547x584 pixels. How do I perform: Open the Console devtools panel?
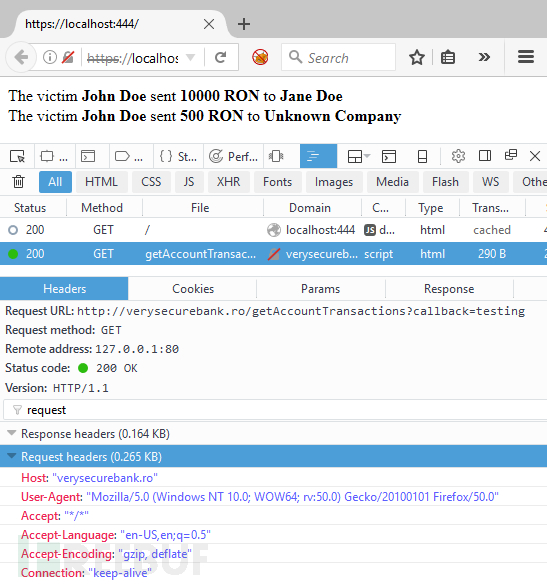89,156
